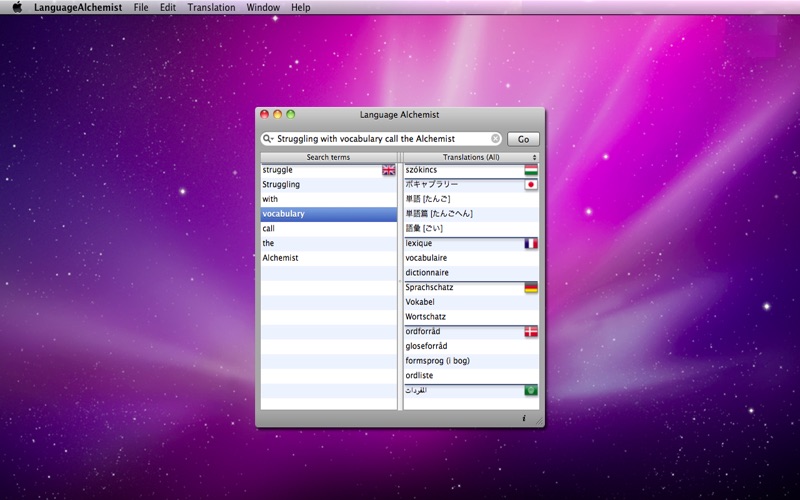The image size is (800, 500).
Task: Select the search term 'Alchemist'
Action: (x=329, y=258)
